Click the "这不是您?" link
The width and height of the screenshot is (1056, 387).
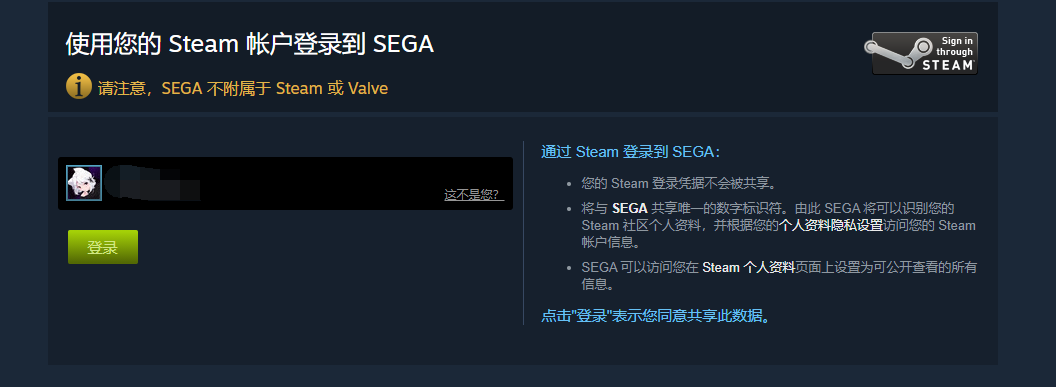tap(474, 195)
